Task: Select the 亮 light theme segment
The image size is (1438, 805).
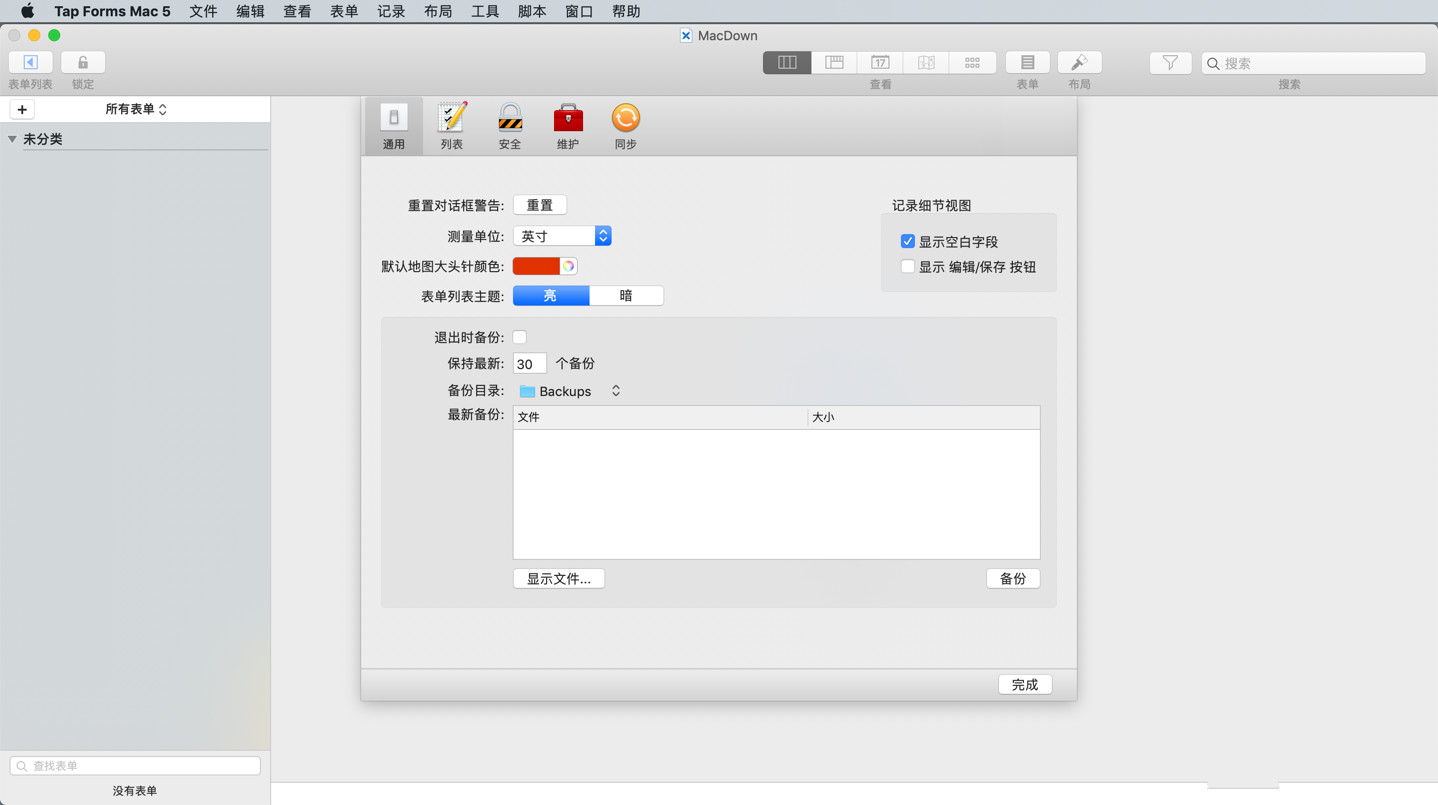Action: click(x=551, y=295)
